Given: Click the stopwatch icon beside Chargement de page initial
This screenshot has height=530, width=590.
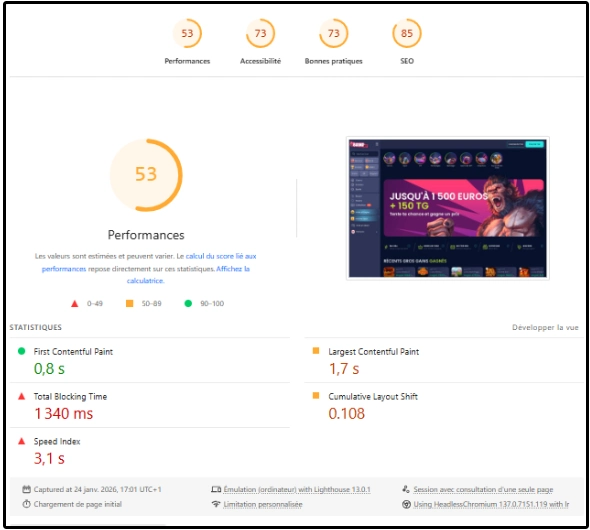Looking at the screenshot, I should click(26, 504).
